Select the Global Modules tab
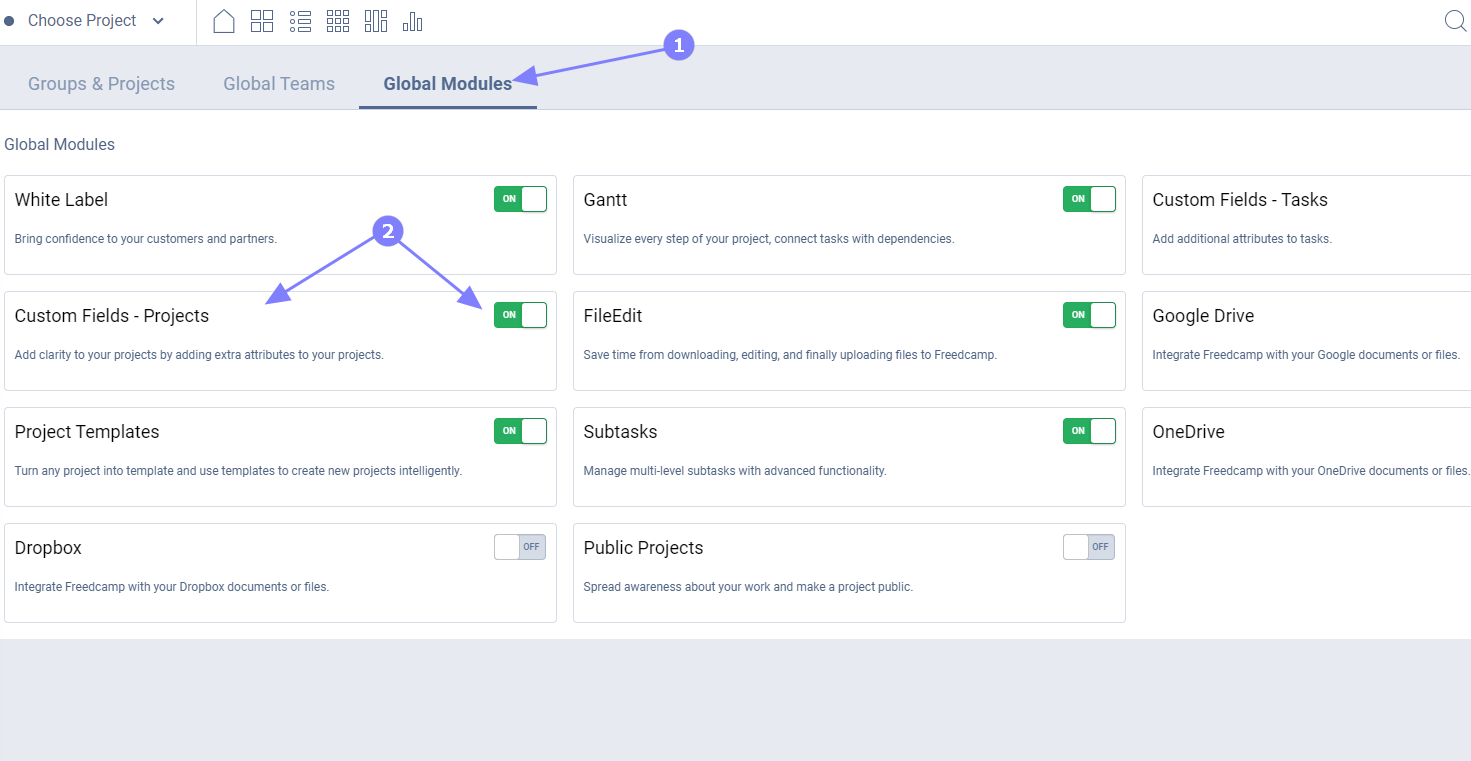Viewport: 1471px width, 761px height. click(x=447, y=84)
